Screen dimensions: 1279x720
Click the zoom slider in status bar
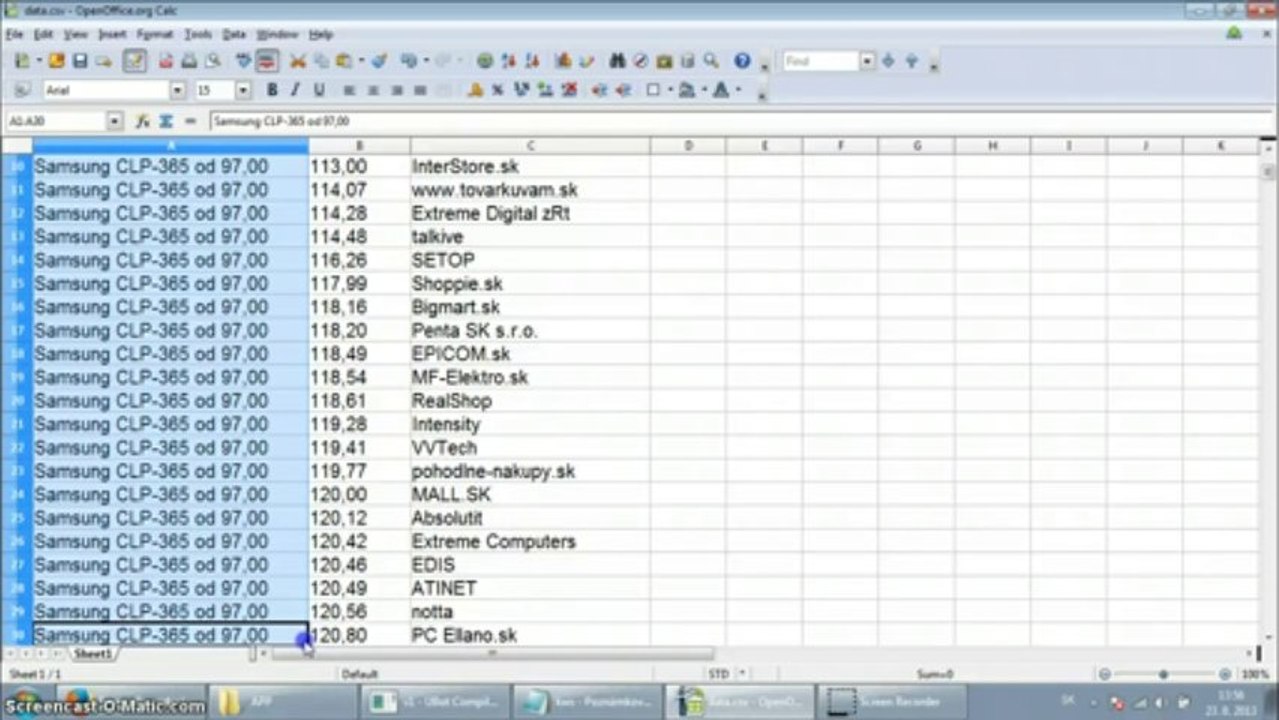pos(1165,675)
